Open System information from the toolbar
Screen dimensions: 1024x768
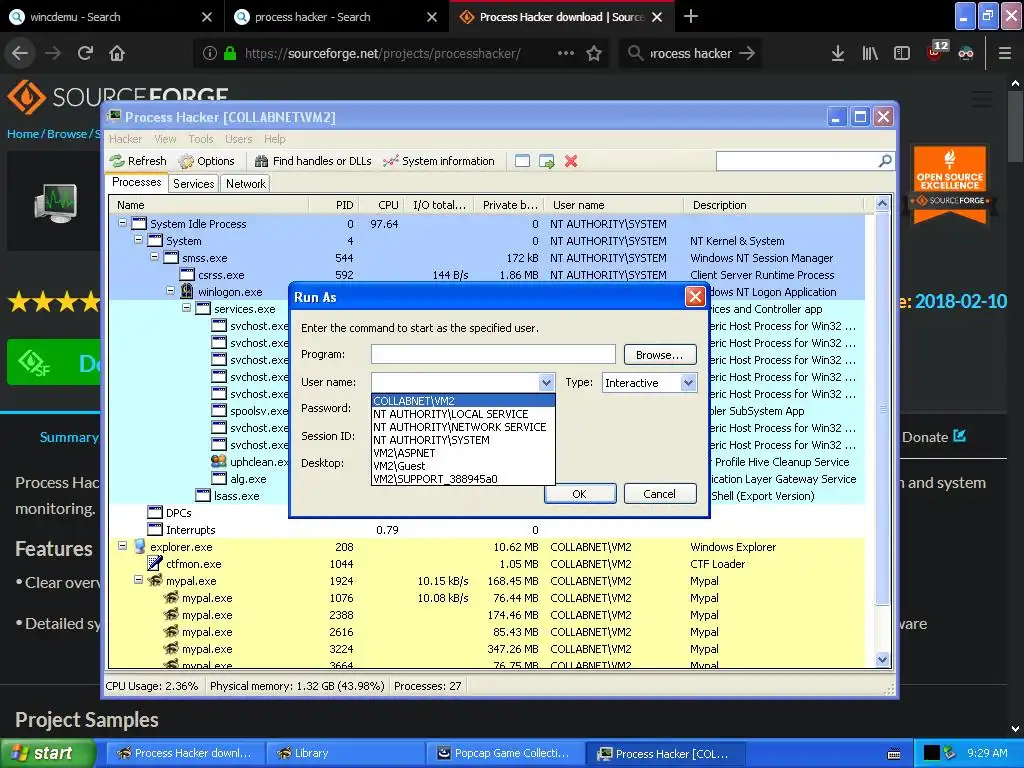tap(439, 161)
